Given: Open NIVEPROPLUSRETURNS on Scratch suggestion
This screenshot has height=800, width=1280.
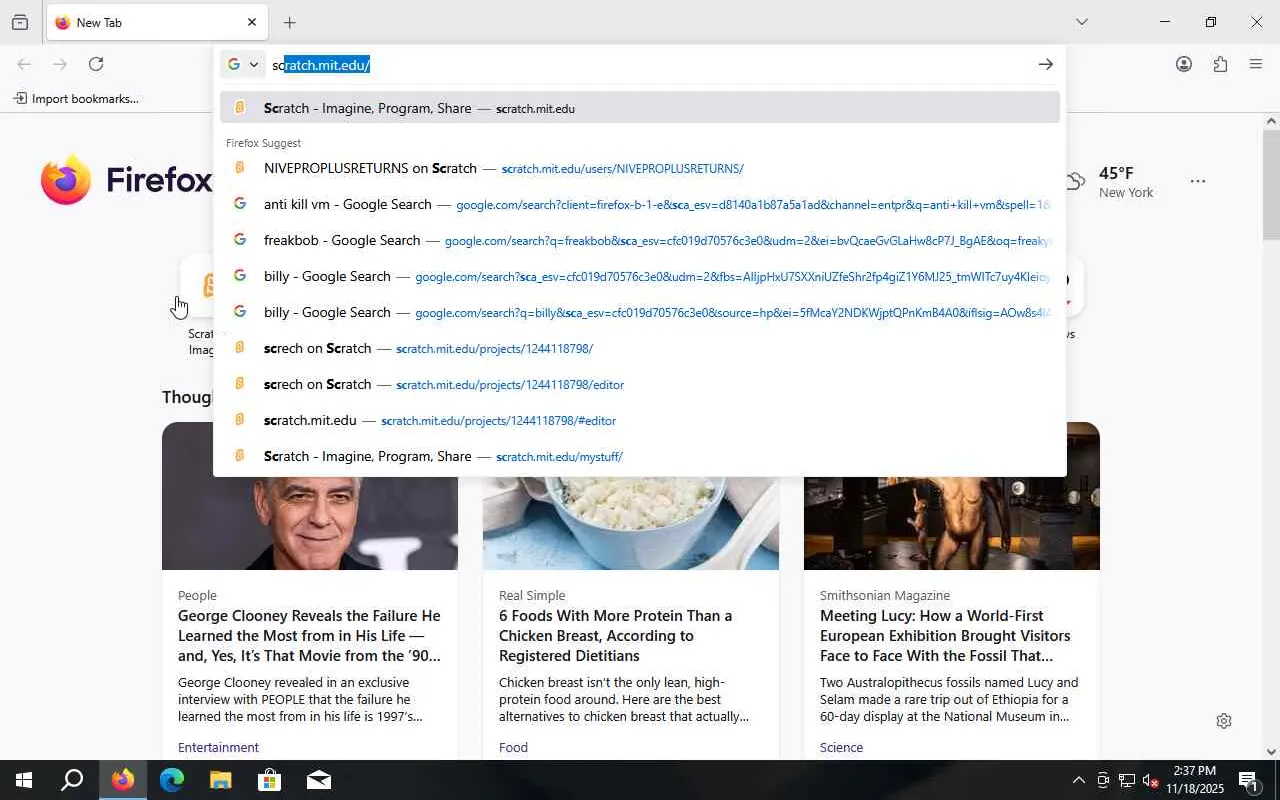Looking at the screenshot, I should (x=640, y=168).
